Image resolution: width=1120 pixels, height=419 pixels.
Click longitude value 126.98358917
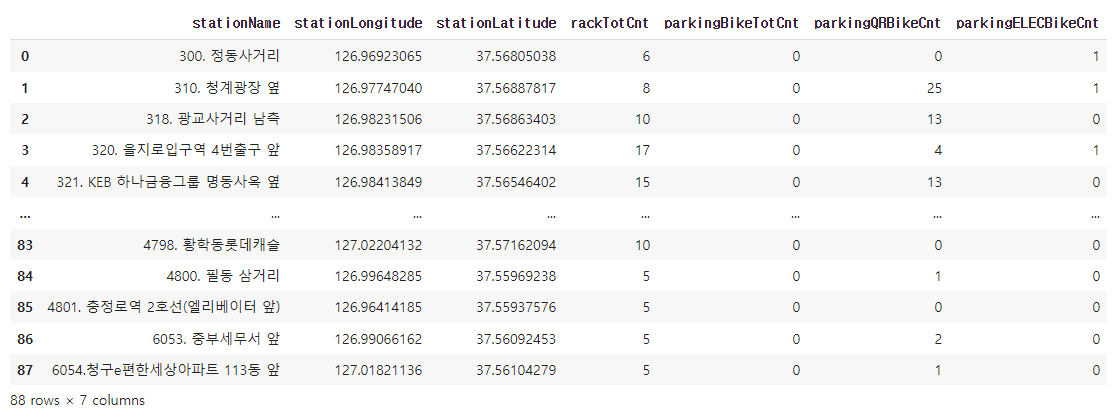click(x=378, y=151)
